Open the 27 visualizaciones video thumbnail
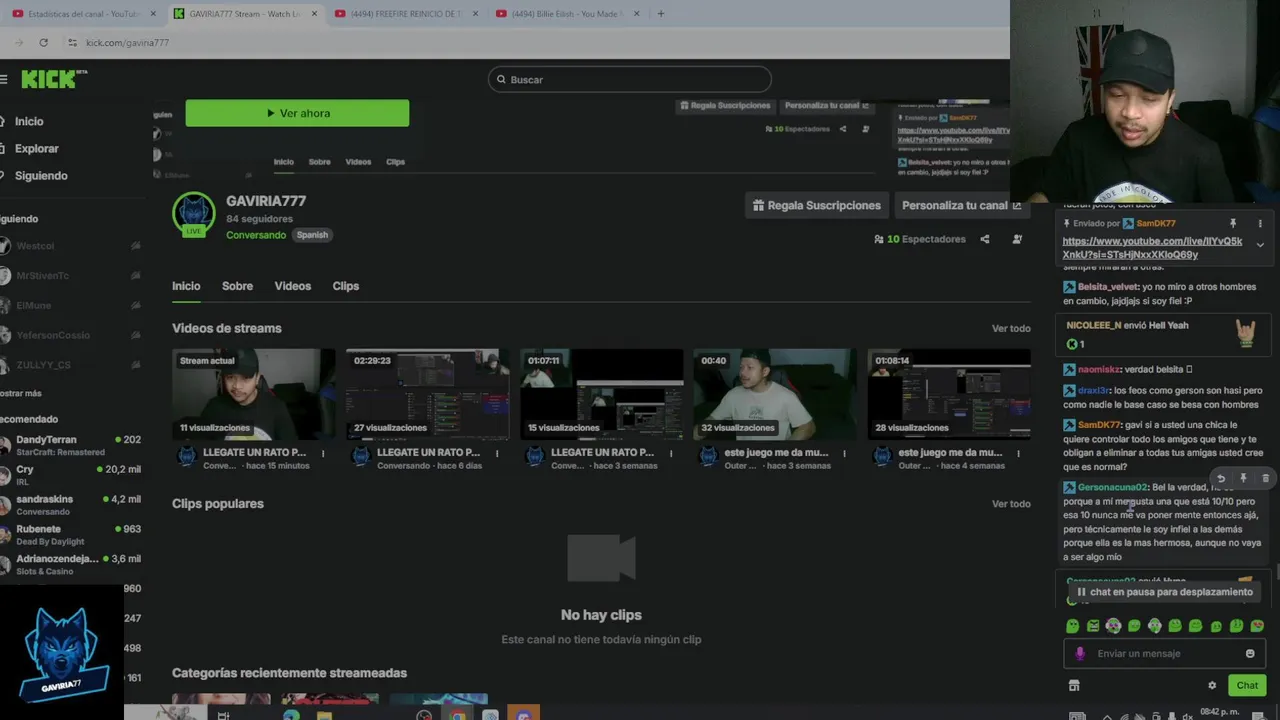Image resolution: width=1280 pixels, height=720 pixels. pos(427,394)
